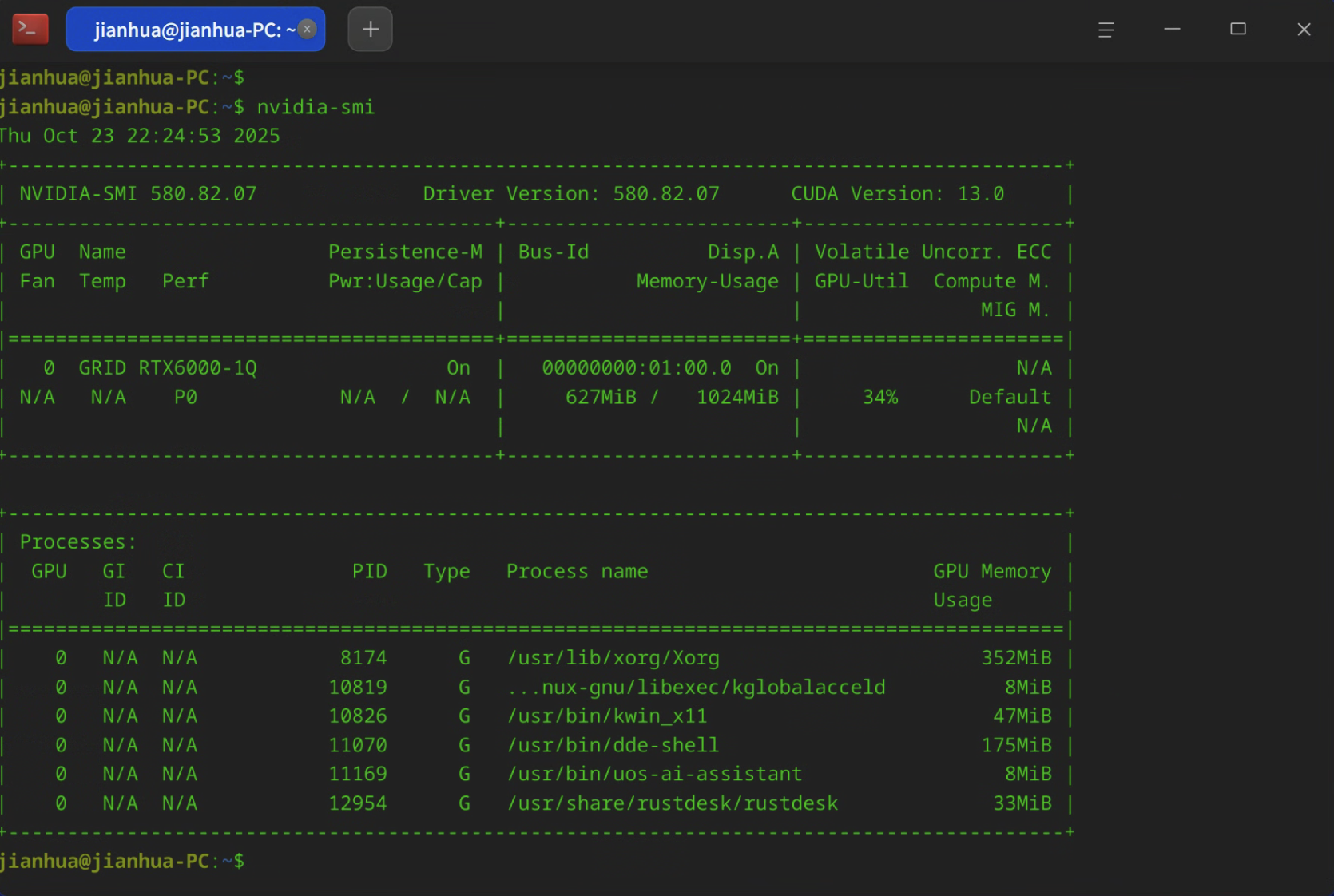Click the 627MiB memory usage value

click(601, 397)
